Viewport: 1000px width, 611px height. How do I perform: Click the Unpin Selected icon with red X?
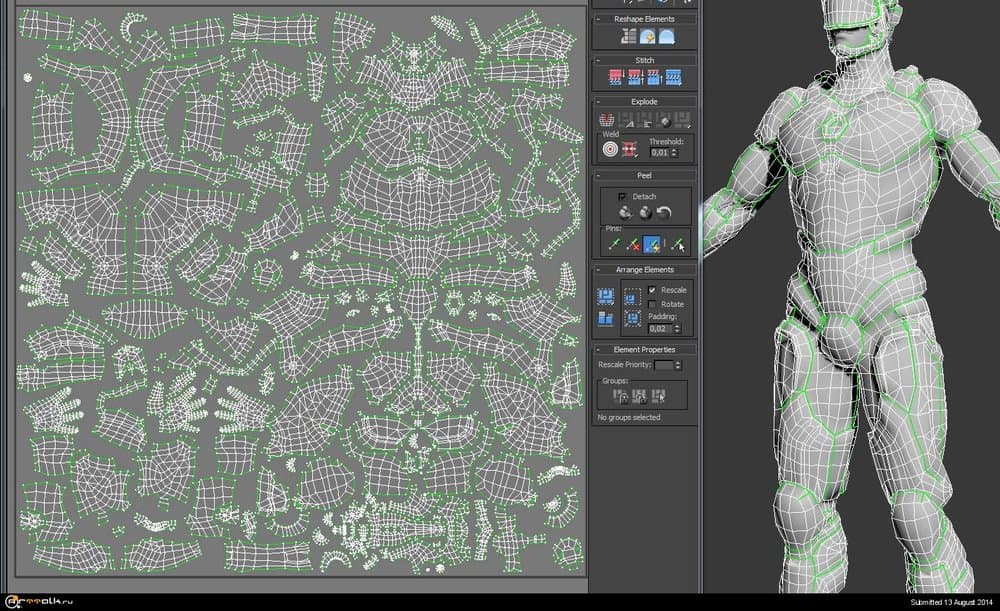(x=632, y=243)
